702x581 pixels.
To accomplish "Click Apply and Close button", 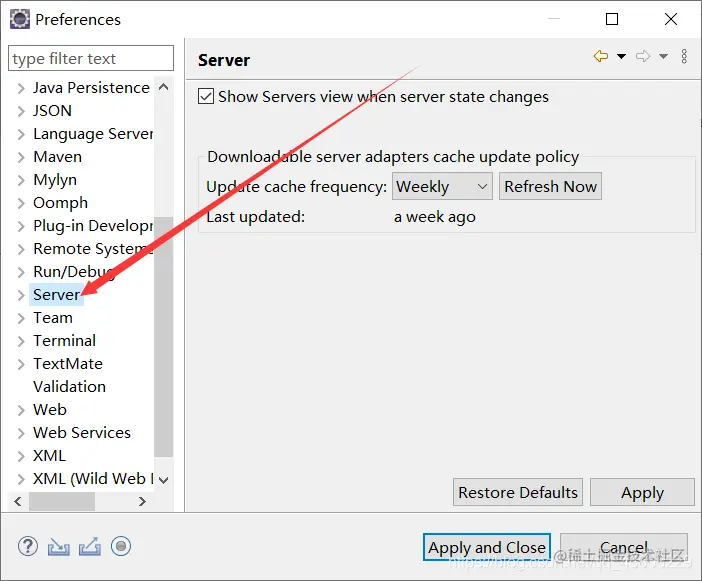I will point(487,547).
